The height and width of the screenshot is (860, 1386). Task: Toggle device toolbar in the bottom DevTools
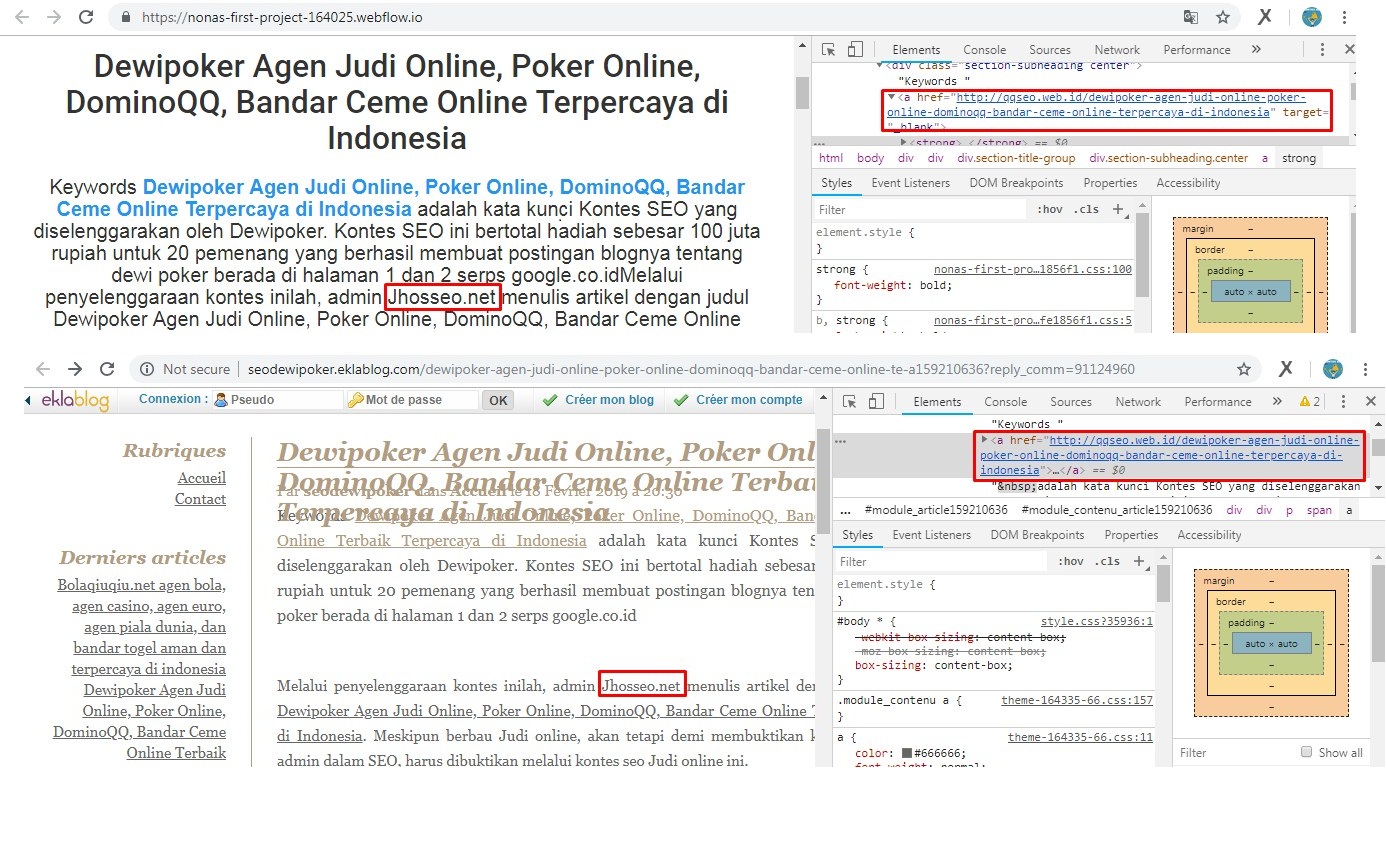point(876,401)
